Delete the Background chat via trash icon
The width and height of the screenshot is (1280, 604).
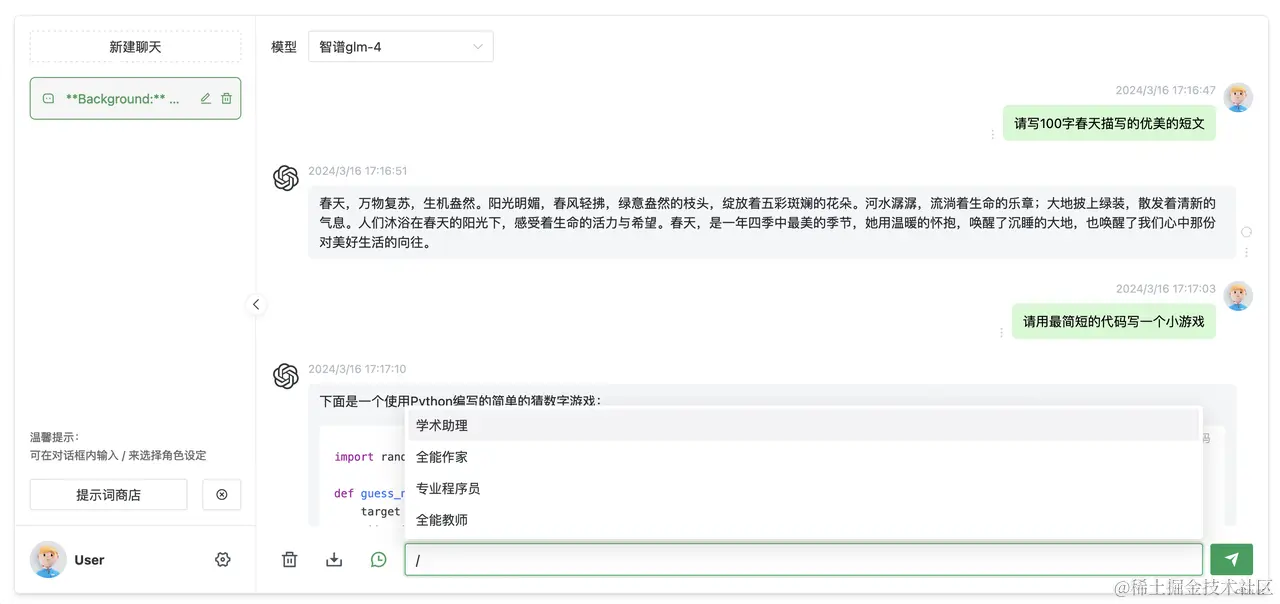pyautogui.click(x=224, y=98)
